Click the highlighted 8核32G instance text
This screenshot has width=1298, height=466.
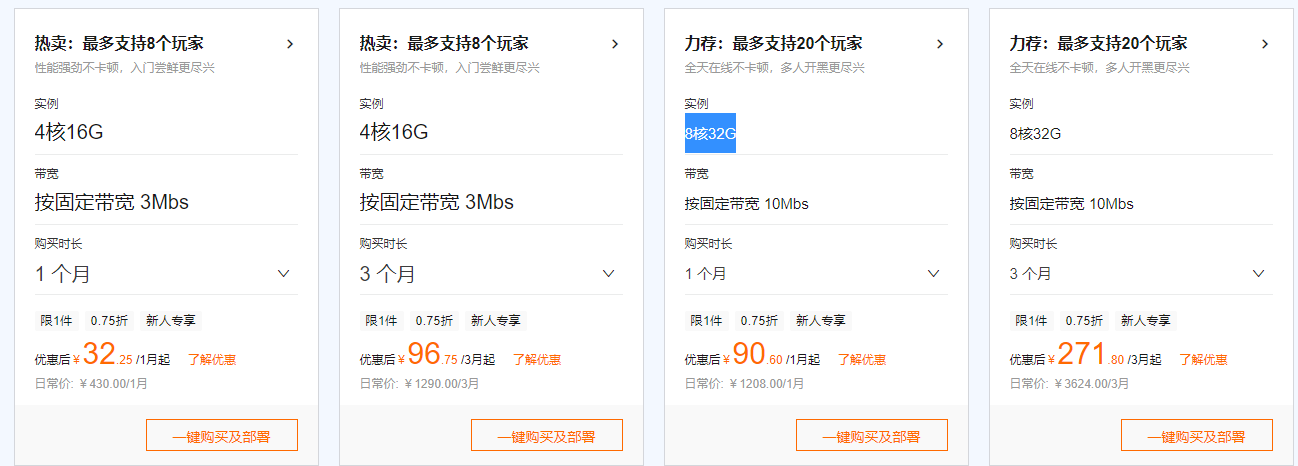pos(710,133)
